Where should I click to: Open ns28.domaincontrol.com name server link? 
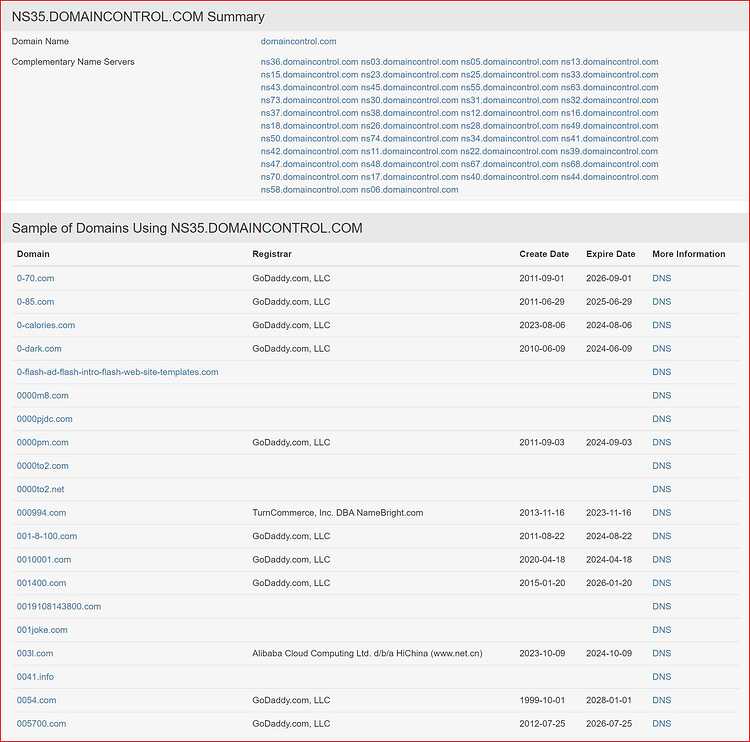[x=509, y=126]
